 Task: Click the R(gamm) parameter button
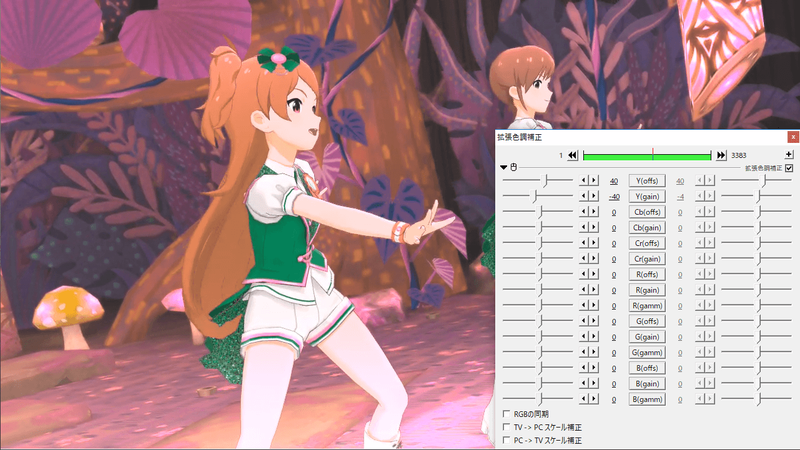tap(647, 306)
